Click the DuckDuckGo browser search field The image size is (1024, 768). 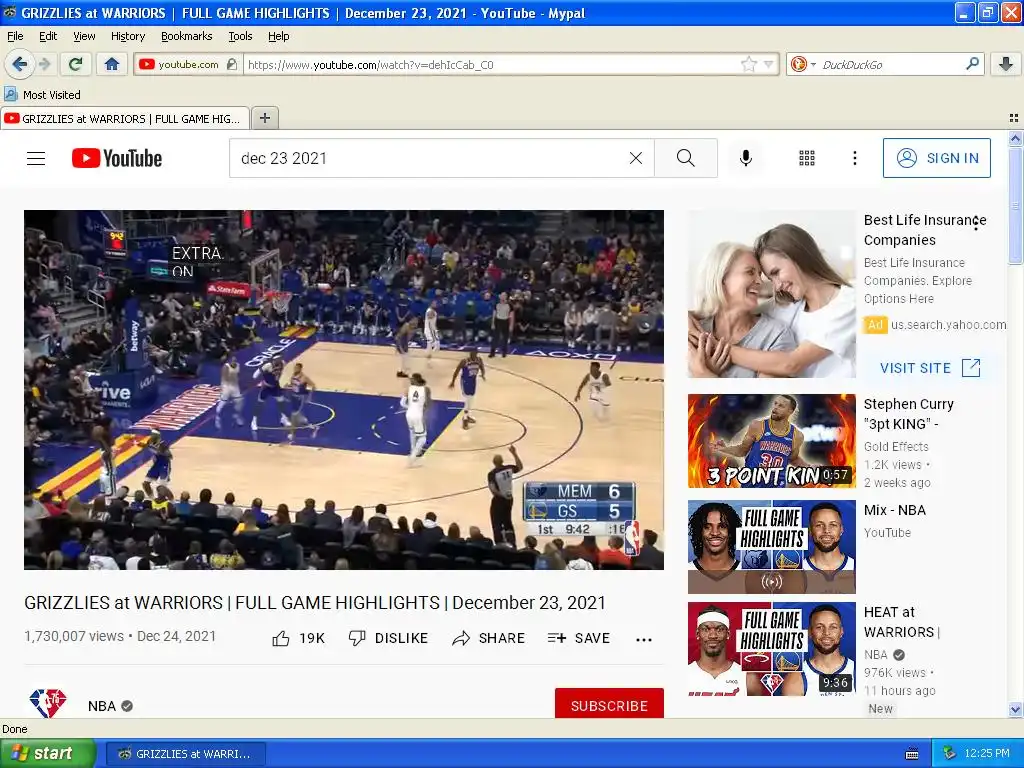click(x=890, y=64)
